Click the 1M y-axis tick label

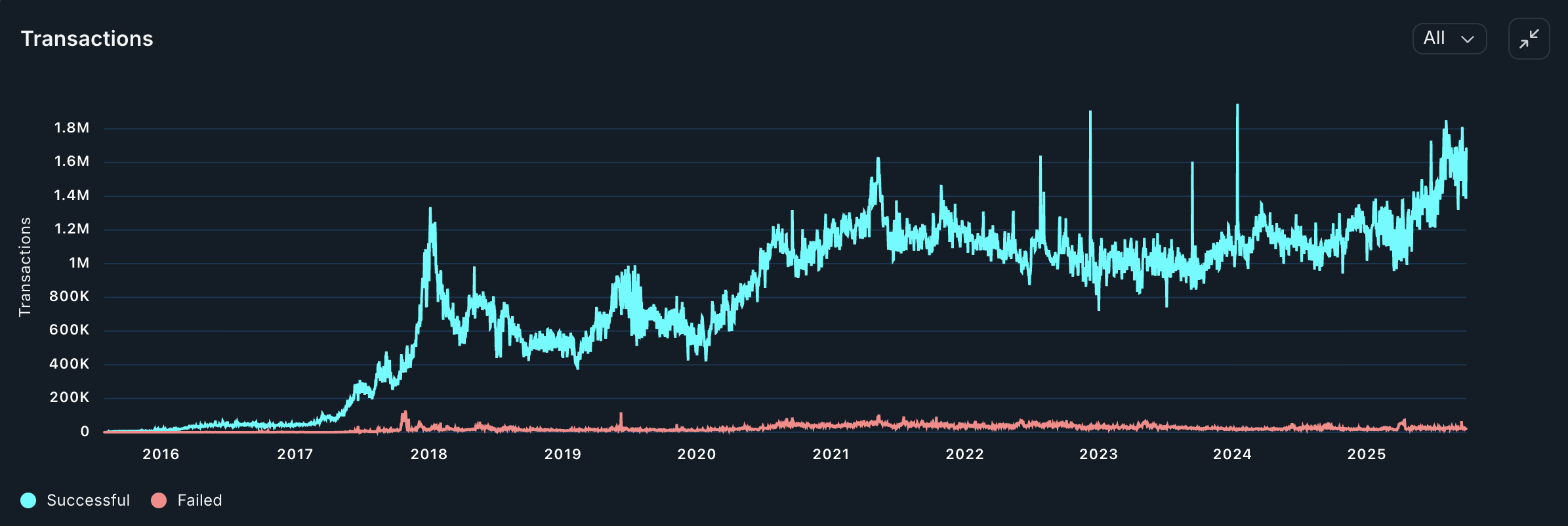click(79, 263)
